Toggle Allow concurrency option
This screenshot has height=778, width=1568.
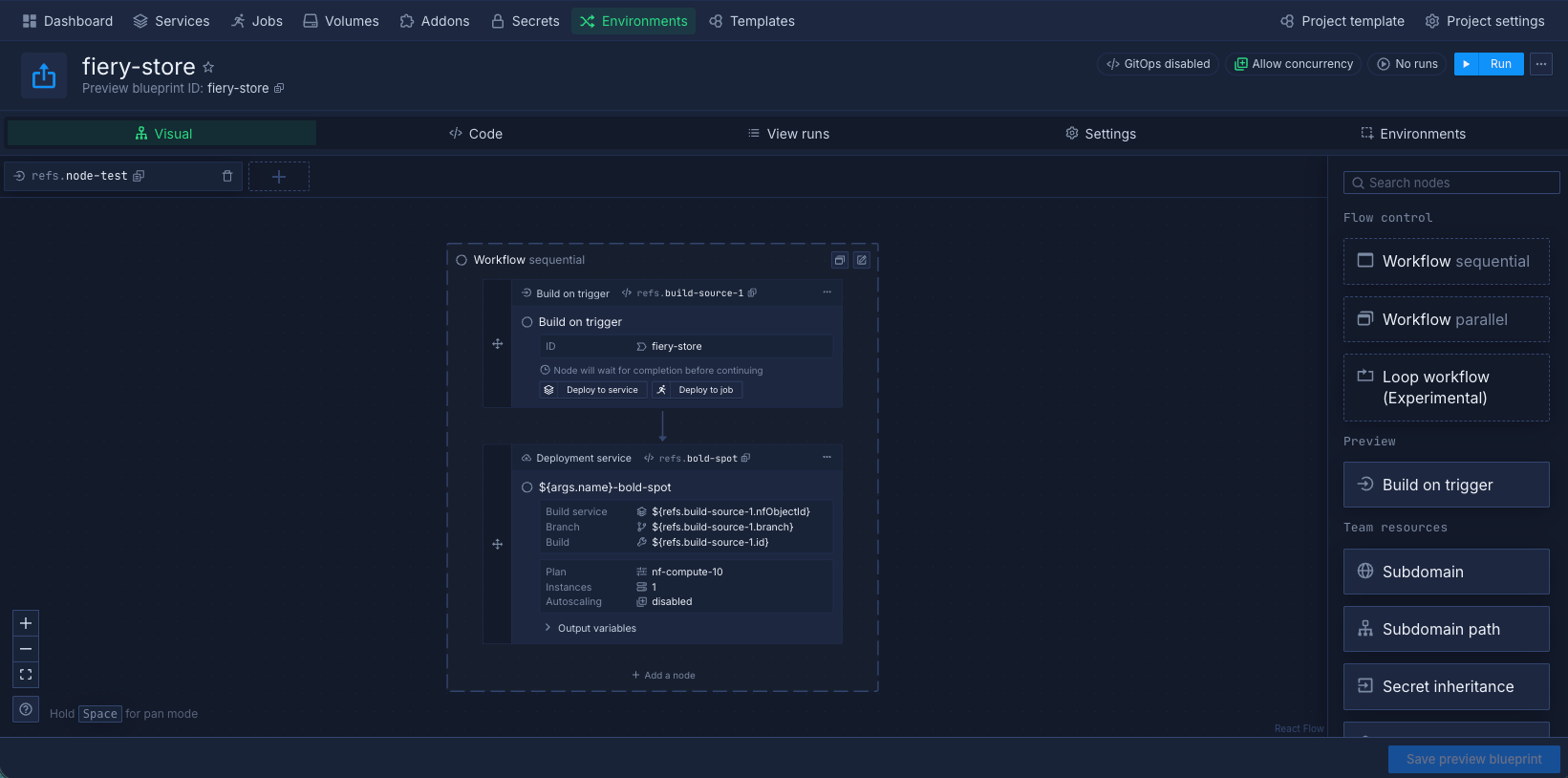pos(1294,64)
